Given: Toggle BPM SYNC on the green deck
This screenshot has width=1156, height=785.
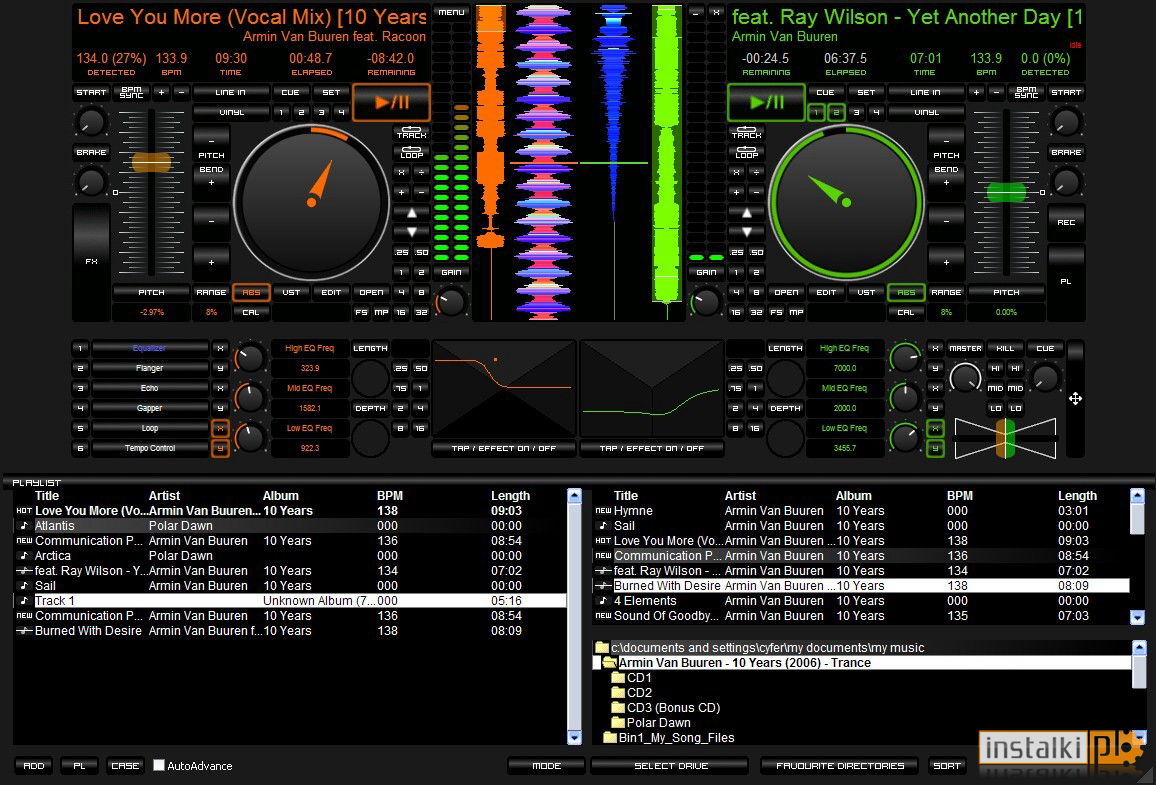Looking at the screenshot, I should (x=1026, y=93).
